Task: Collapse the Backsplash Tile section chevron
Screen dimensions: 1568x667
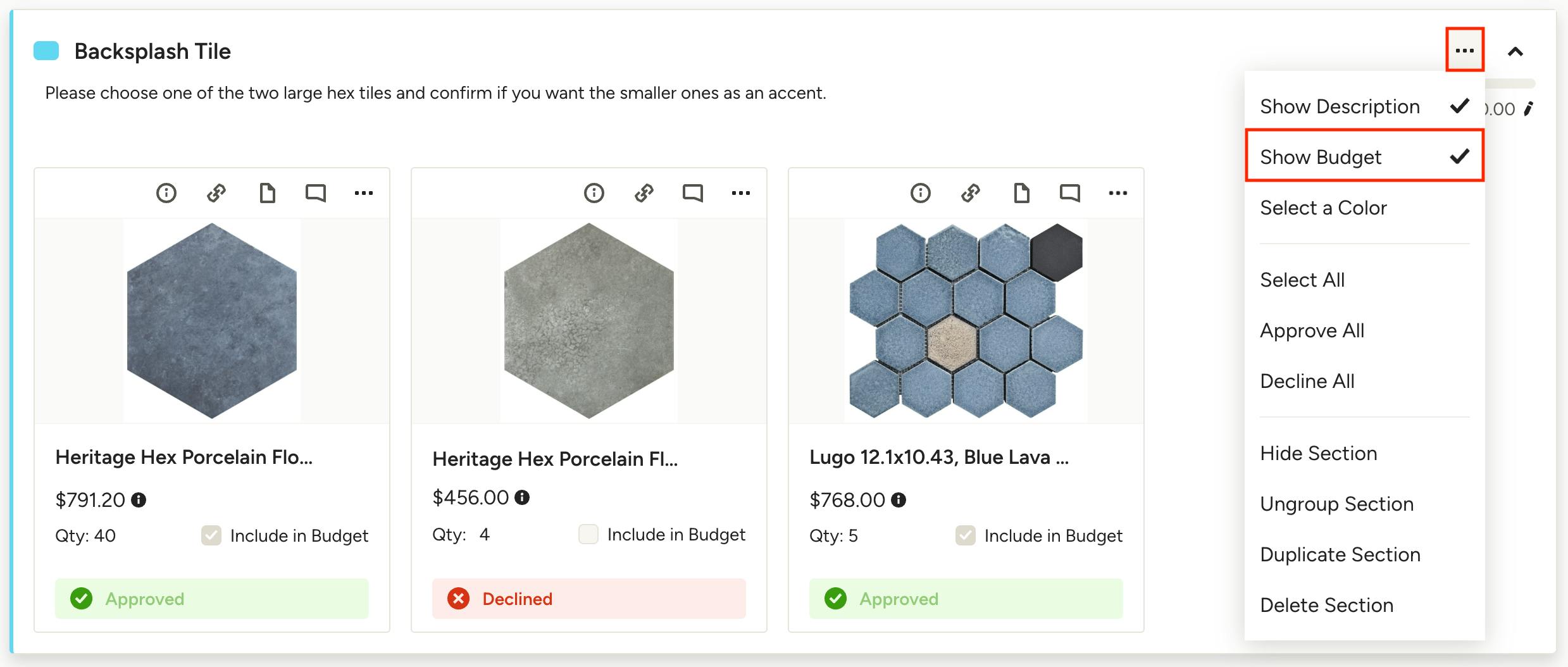Action: coord(1515,51)
